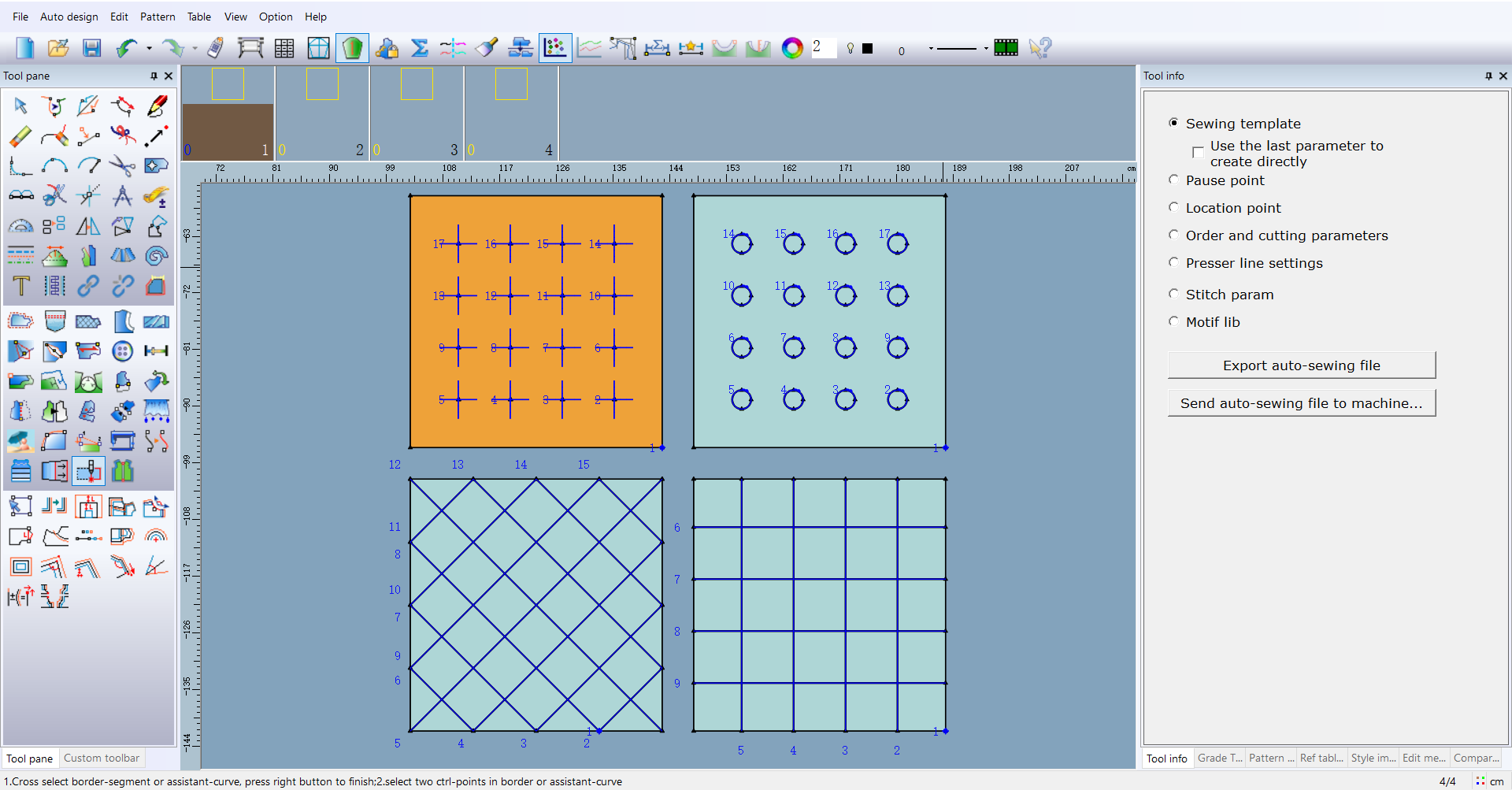The height and width of the screenshot is (790, 1512).
Task: Switch to the Custom toolbar tab
Action: [102, 758]
